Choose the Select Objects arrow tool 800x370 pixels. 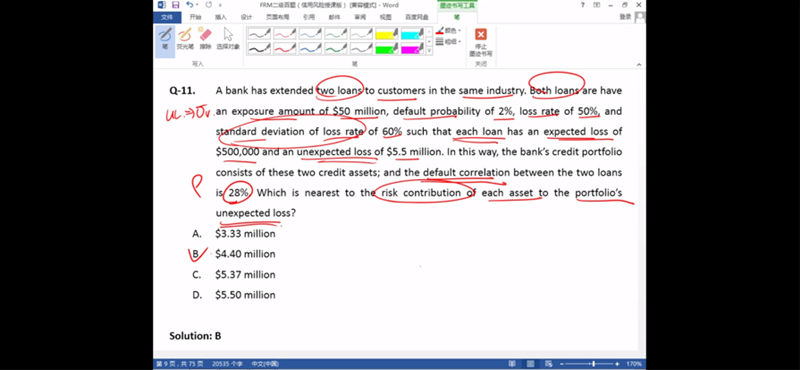click(228, 38)
